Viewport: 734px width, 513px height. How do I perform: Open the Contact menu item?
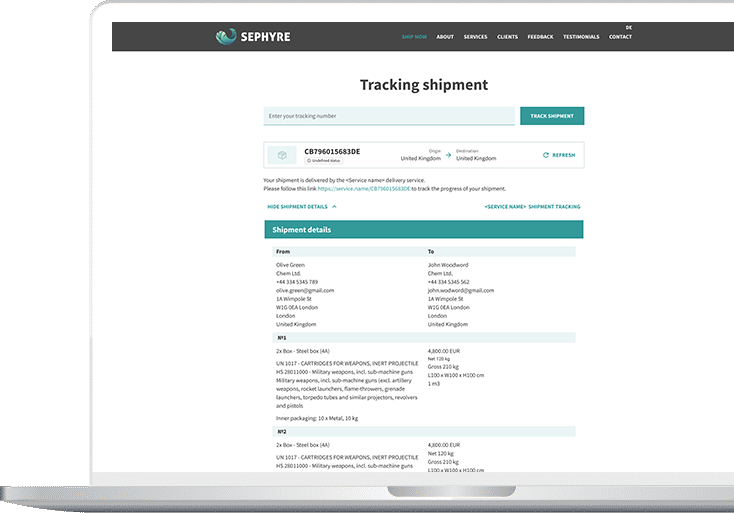[x=620, y=37]
